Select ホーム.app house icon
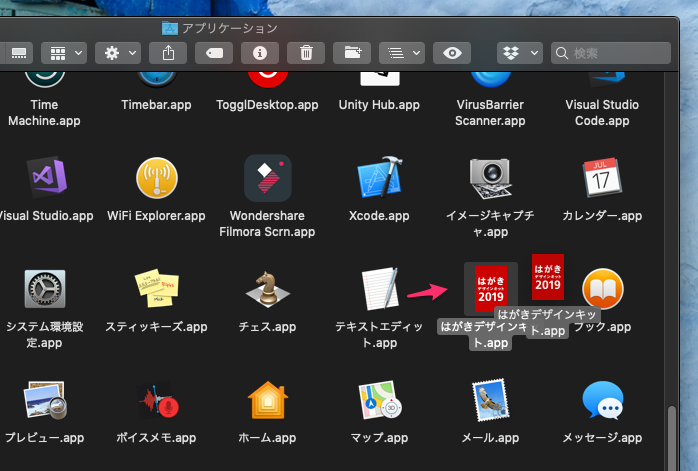The height and width of the screenshot is (471, 698). [268, 400]
